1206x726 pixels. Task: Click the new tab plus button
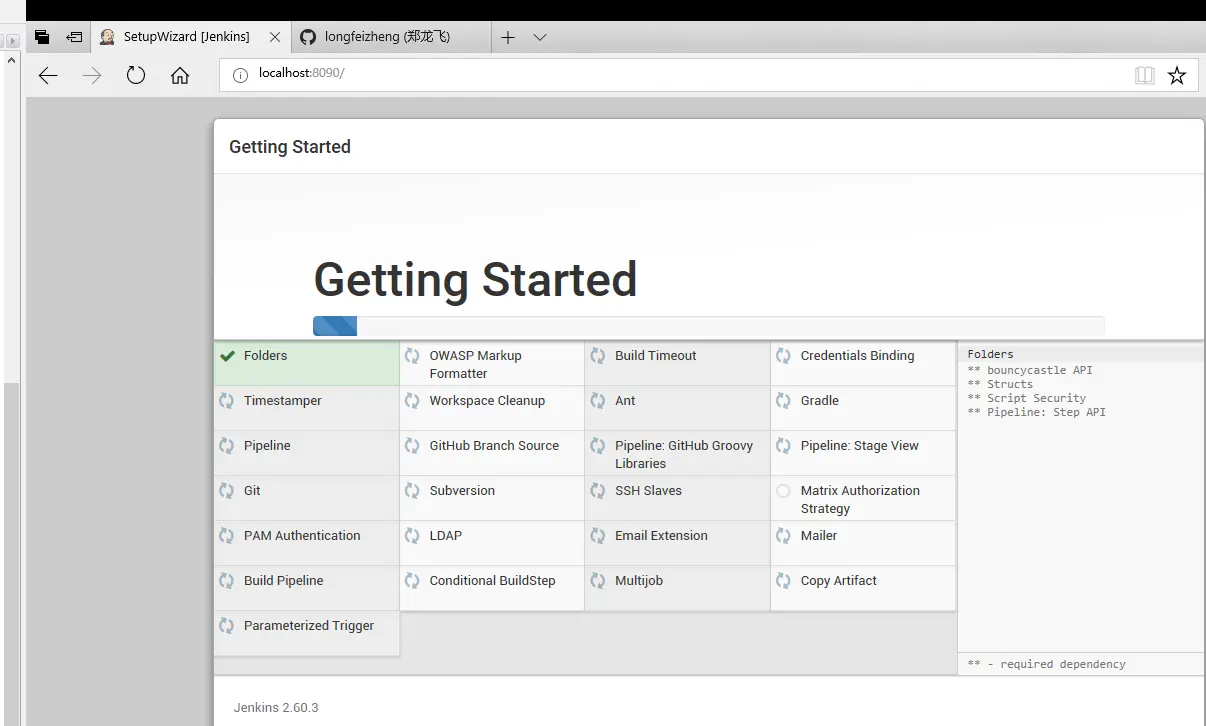508,37
